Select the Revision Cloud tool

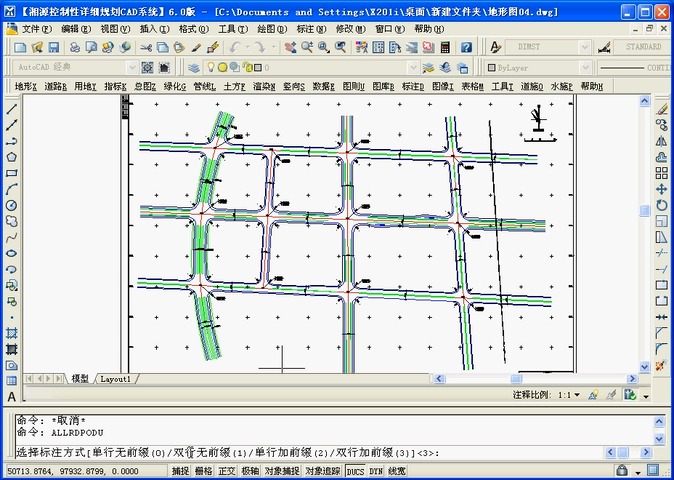click(12, 221)
